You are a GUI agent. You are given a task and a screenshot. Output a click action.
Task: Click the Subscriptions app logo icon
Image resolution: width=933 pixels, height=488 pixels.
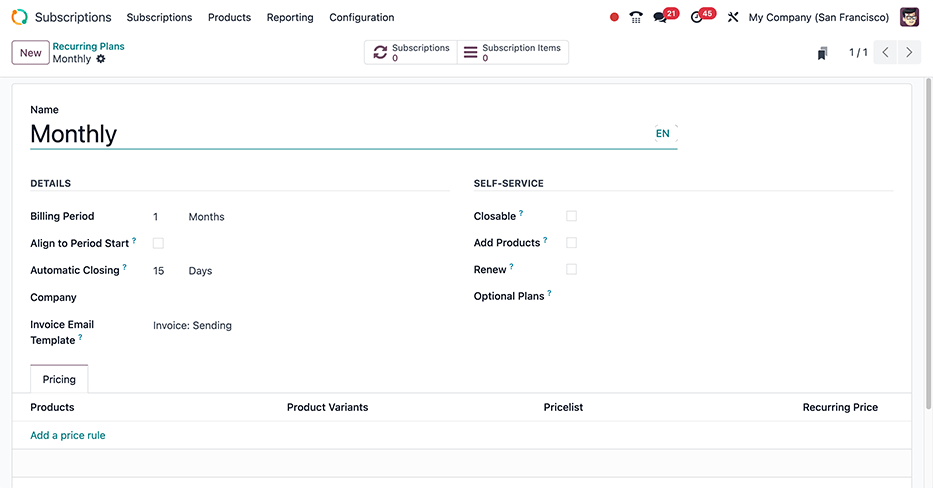pos(19,17)
